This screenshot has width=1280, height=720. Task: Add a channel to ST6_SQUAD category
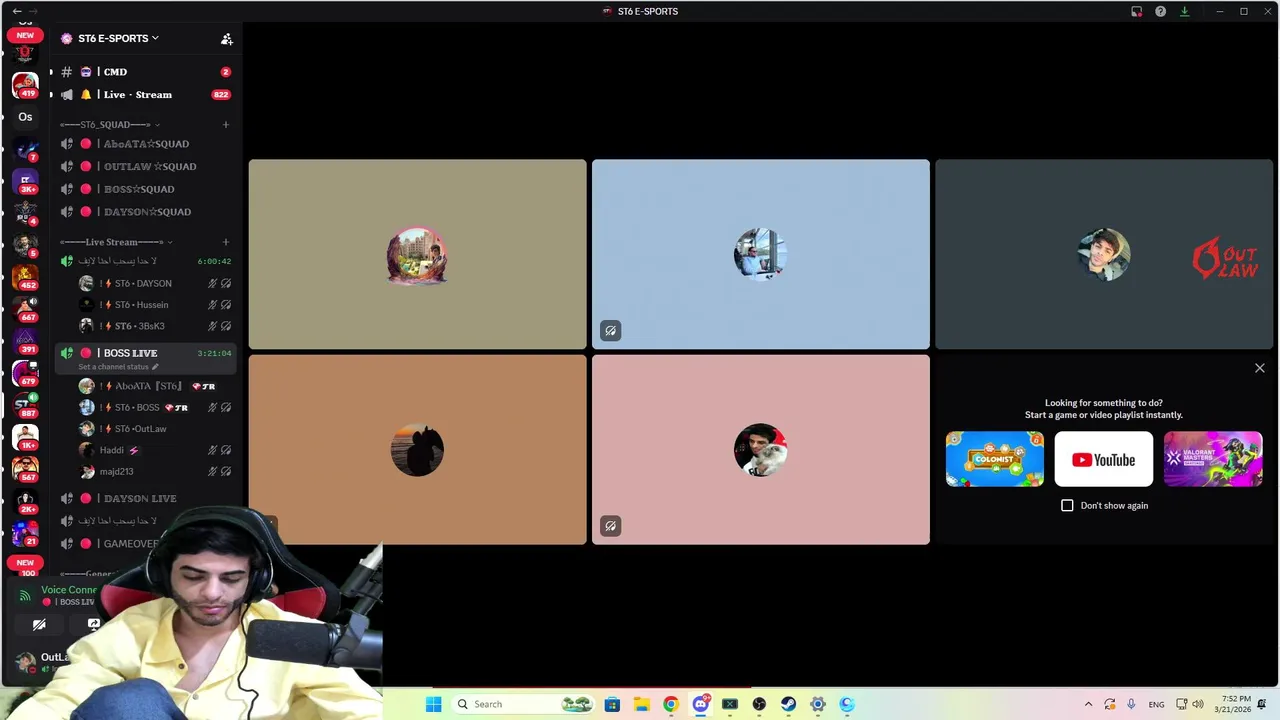click(x=226, y=125)
